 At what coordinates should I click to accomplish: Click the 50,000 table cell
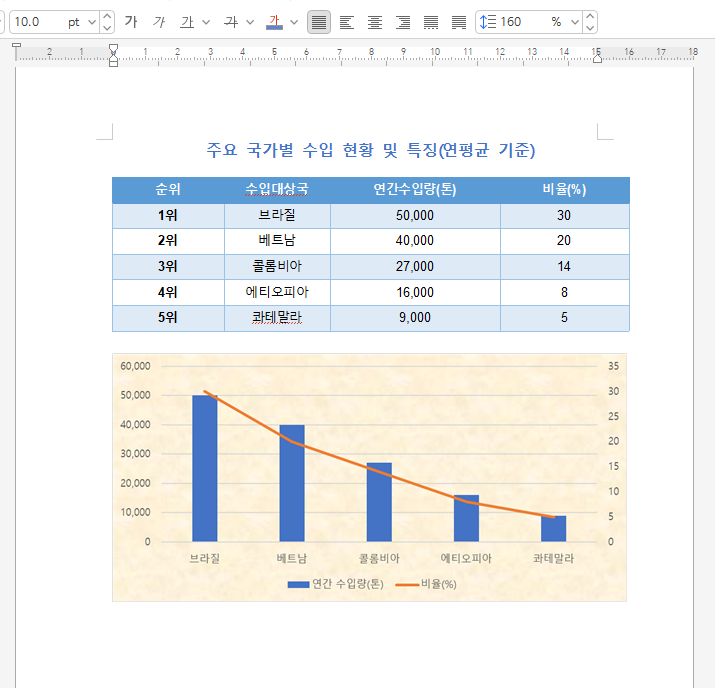(415, 216)
